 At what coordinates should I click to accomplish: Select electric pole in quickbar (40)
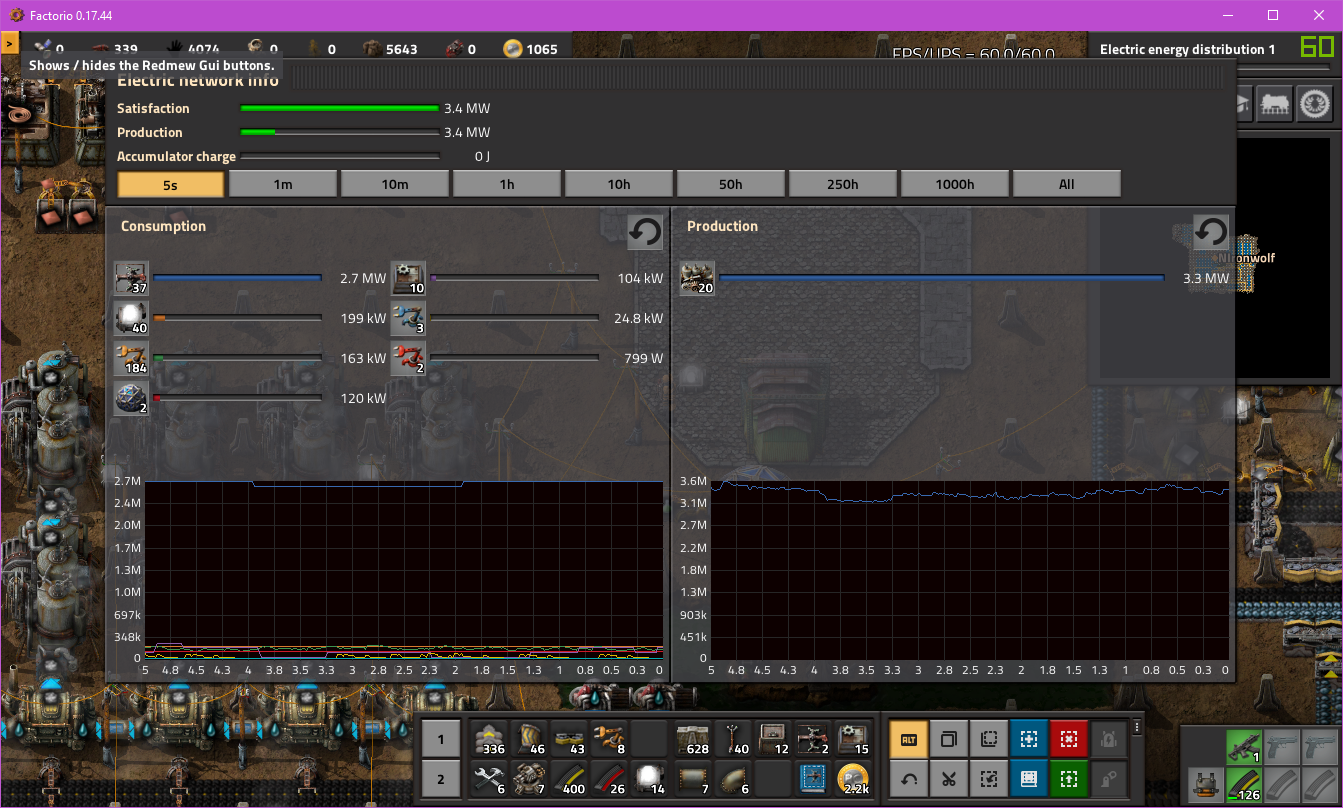pos(732,739)
